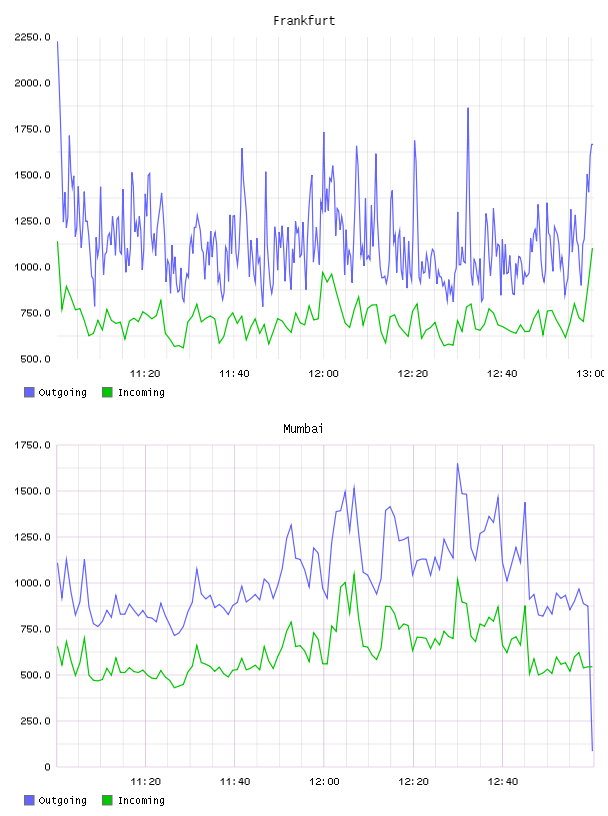Click the 1250.0 y-axis label in Frankfurt chart
608x816 pixels.
32,221
